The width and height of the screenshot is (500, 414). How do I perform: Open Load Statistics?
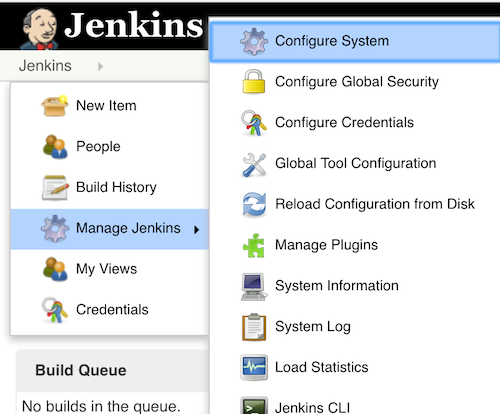(x=322, y=367)
